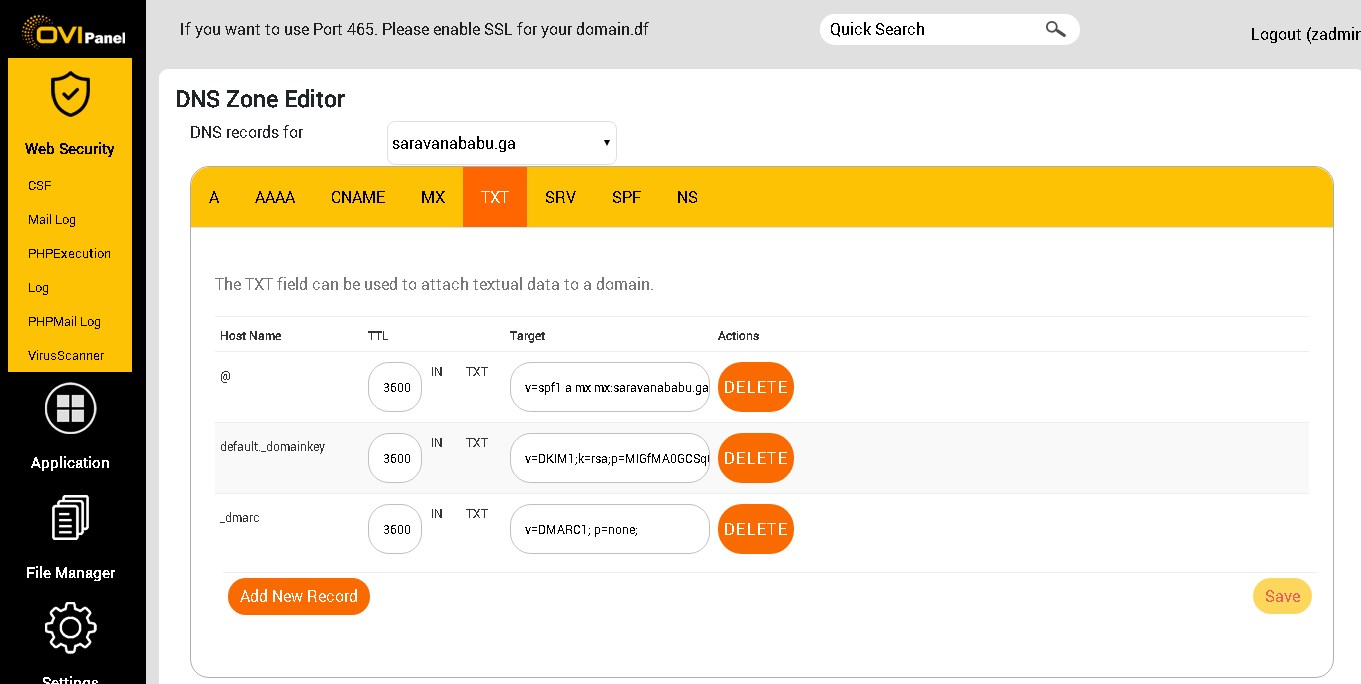
Task: Open the Mail Log page
Action: 51,219
